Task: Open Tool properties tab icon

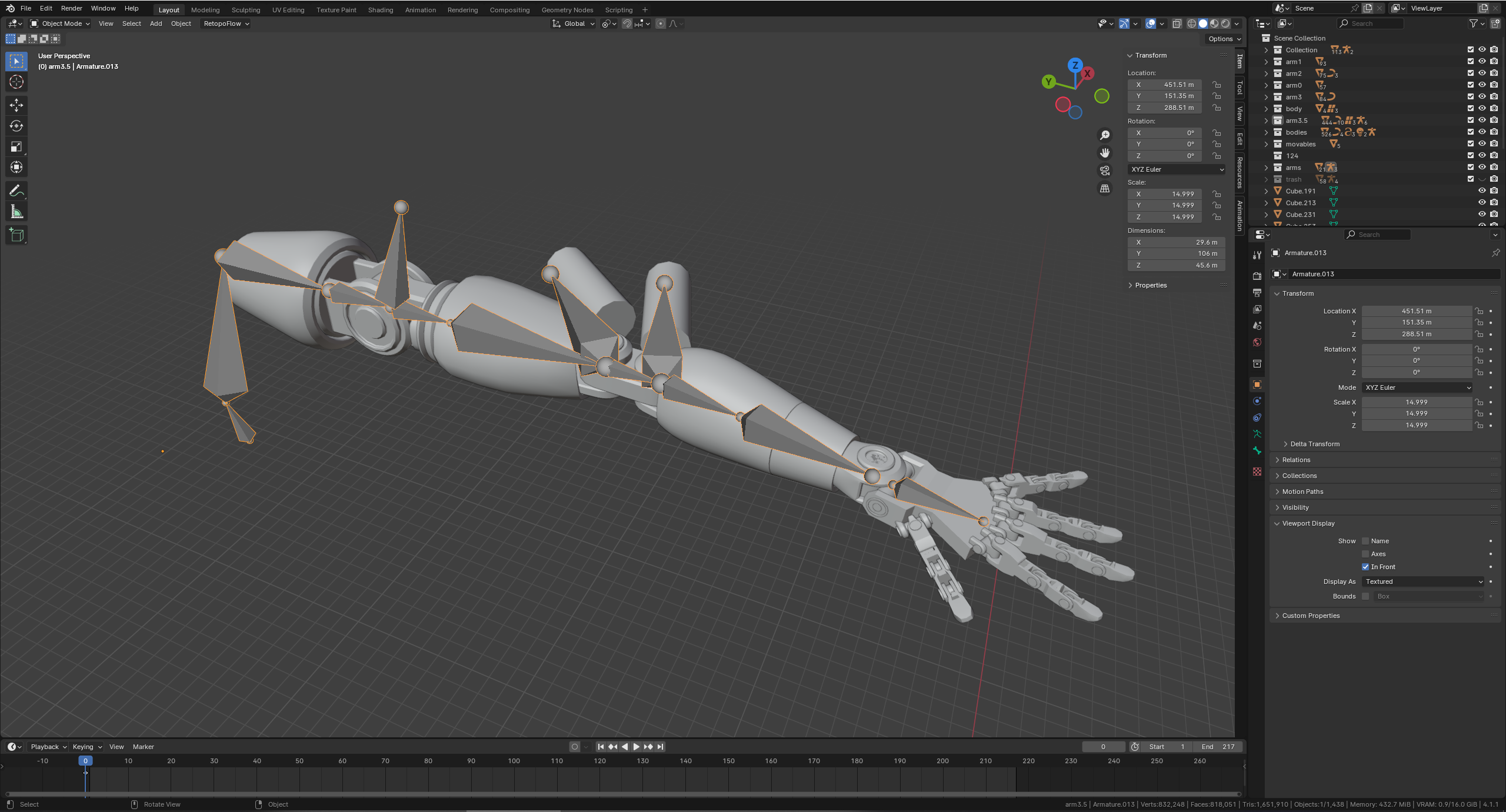Action: (1257, 255)
